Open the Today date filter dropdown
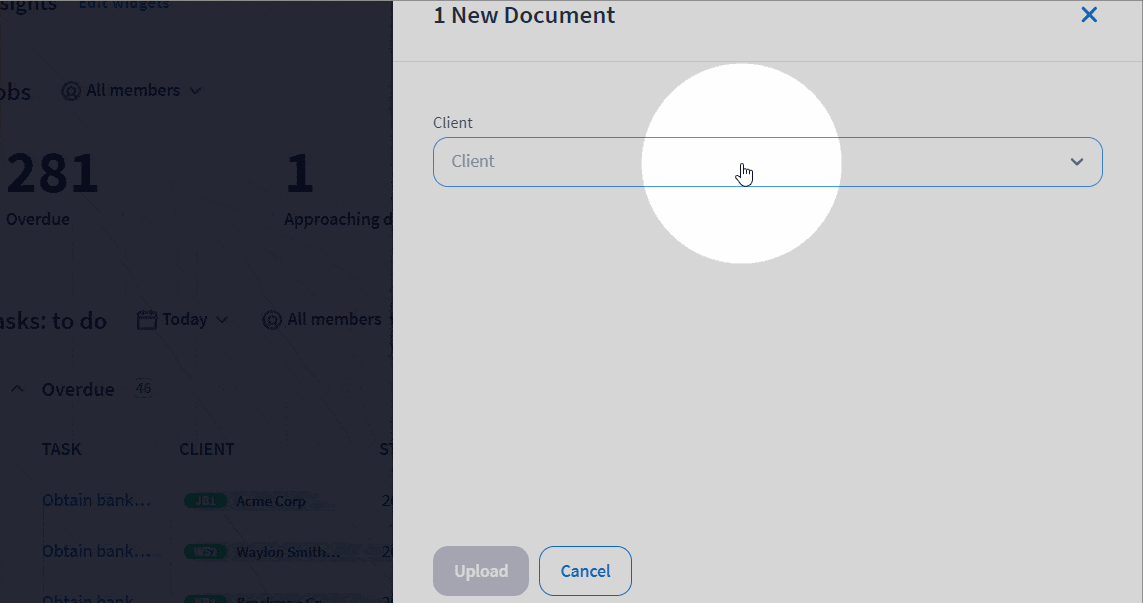Viewport: 1143px width, 603px height. coord(183,320)
